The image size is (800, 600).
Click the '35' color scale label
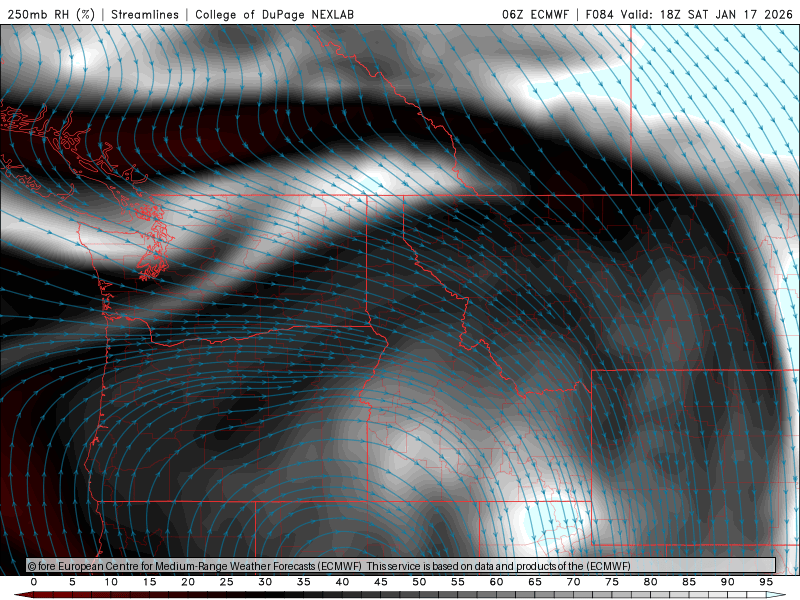tap(304, 582)
